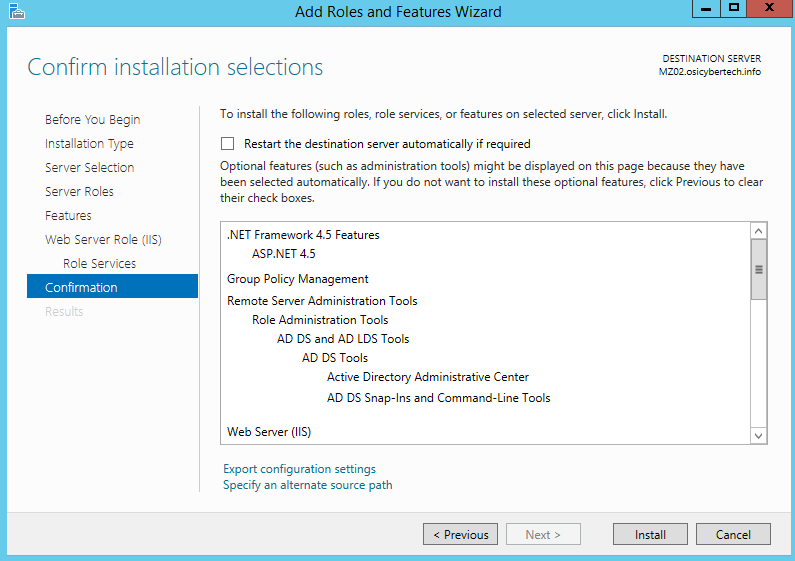This screenshot has width=795, height=561.
Task: Open the Features step
Action: 68,216
